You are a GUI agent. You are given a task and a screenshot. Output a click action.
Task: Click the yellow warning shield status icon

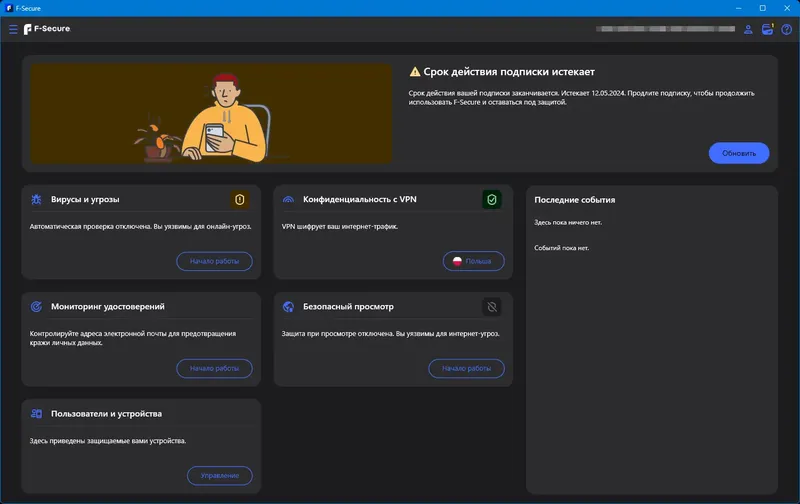[x=239, y=199]
